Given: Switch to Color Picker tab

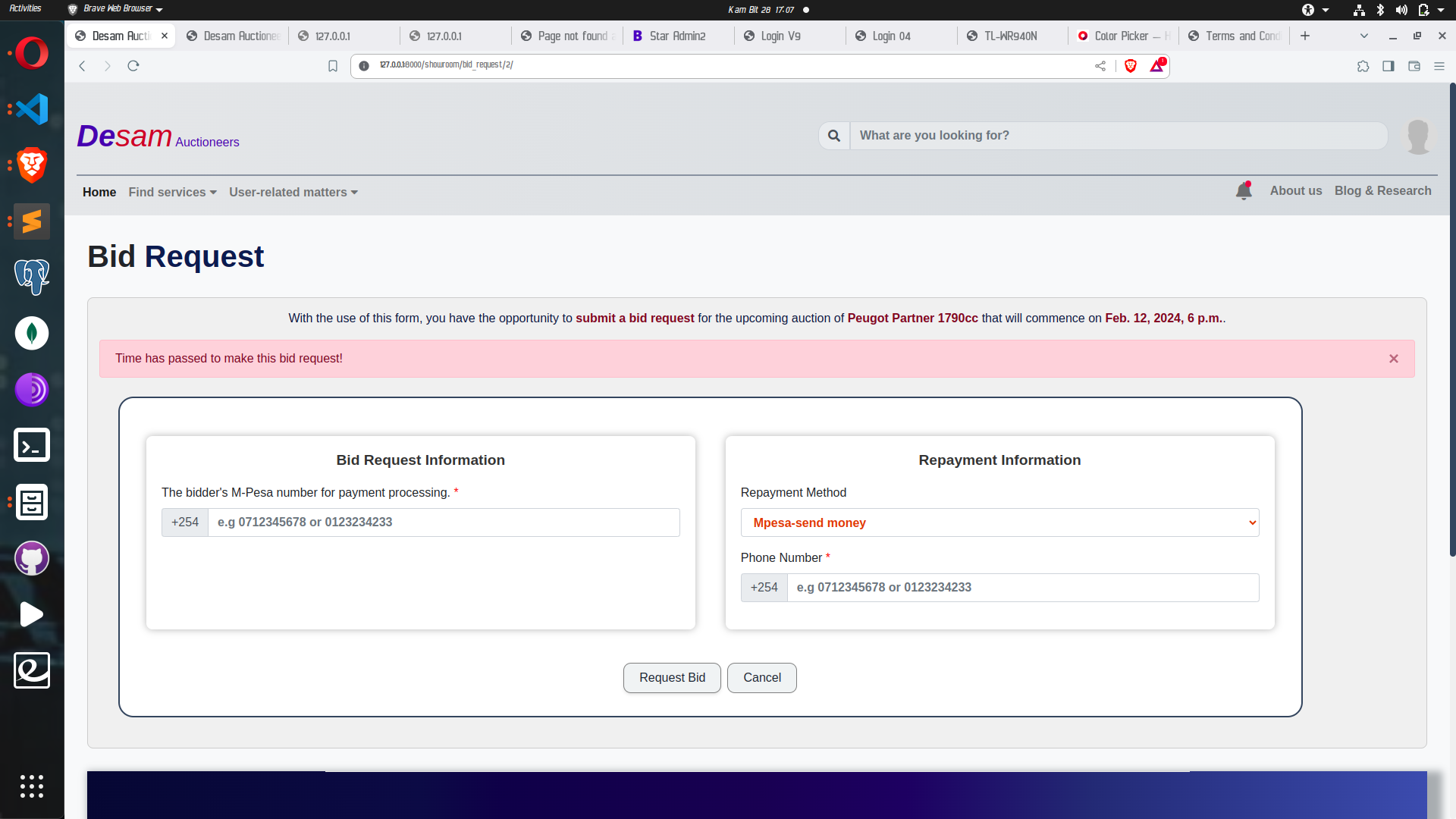Looking at the screenshot, I should (1122, 36).
